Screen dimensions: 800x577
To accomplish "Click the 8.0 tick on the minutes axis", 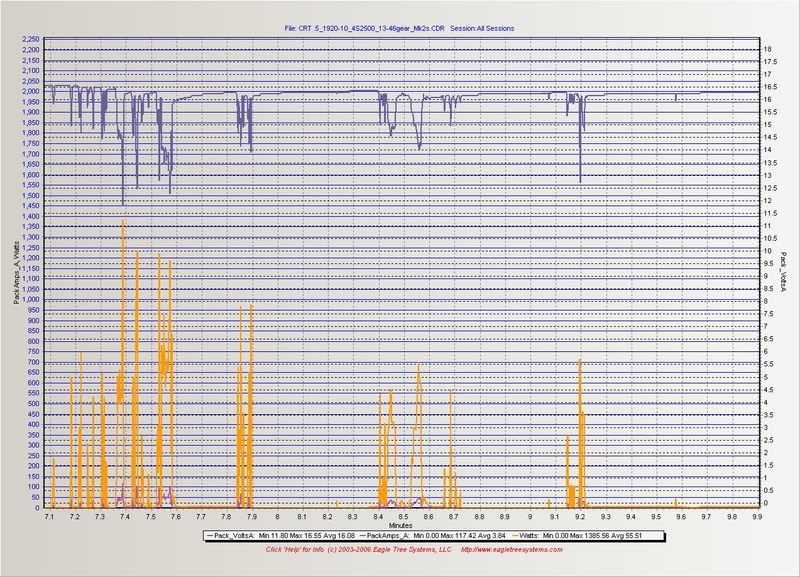I will [302, 515].
